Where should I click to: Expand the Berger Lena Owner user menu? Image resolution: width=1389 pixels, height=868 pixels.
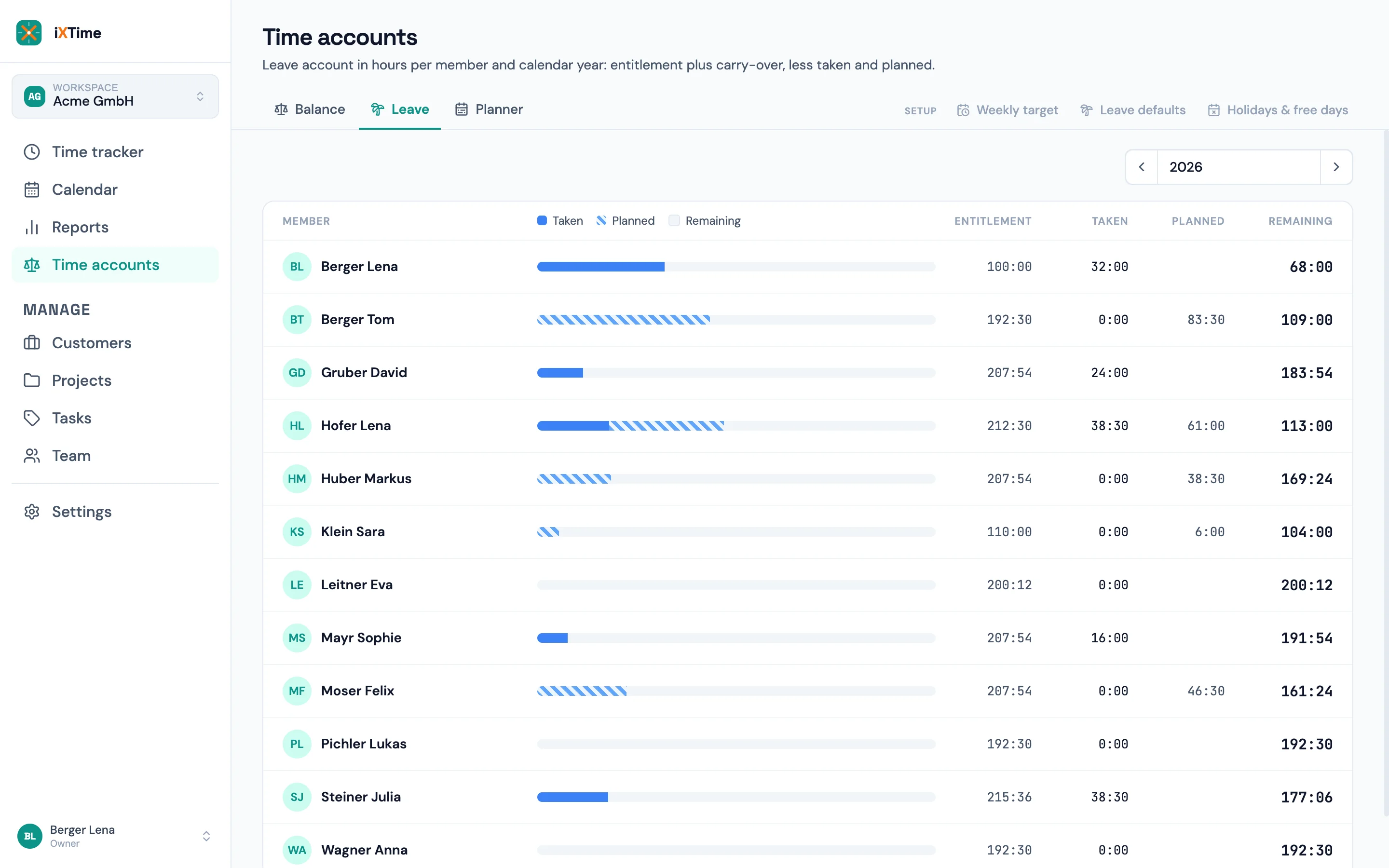(x=115, y=836)
